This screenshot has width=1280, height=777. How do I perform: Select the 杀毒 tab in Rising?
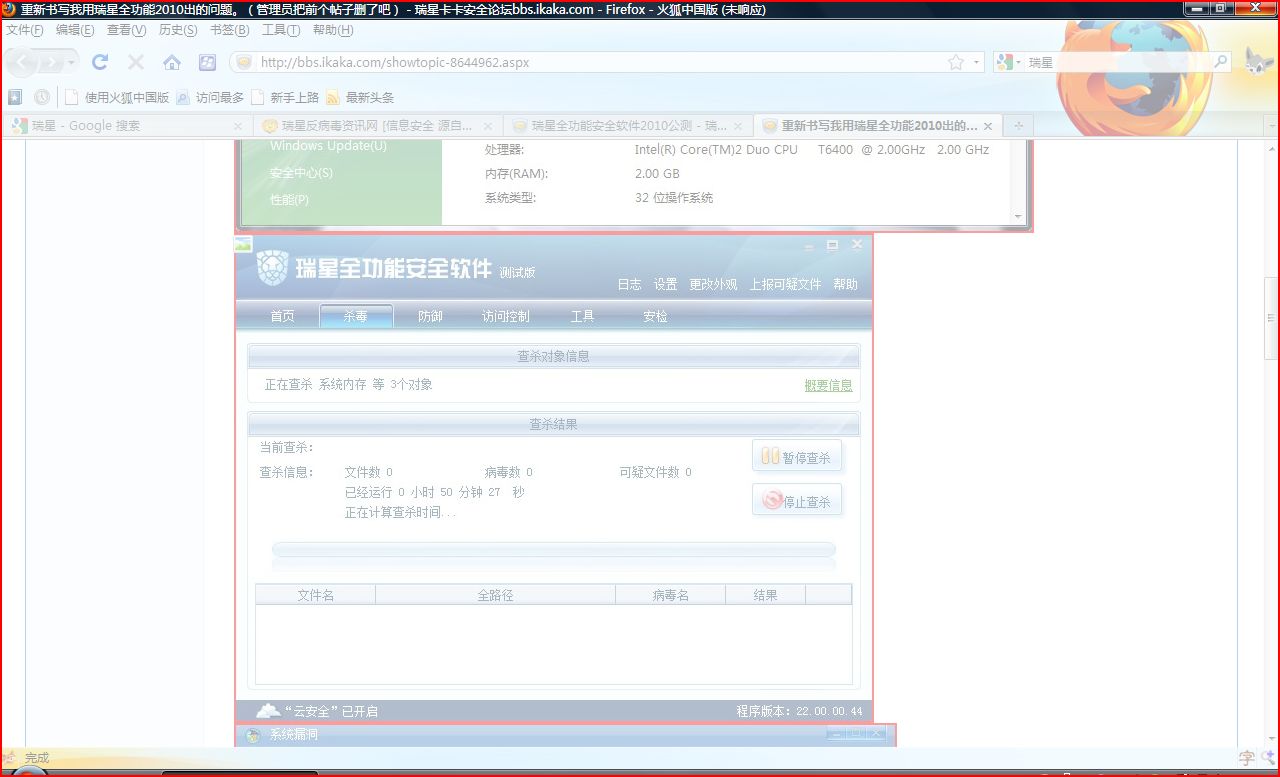point(356,316)
